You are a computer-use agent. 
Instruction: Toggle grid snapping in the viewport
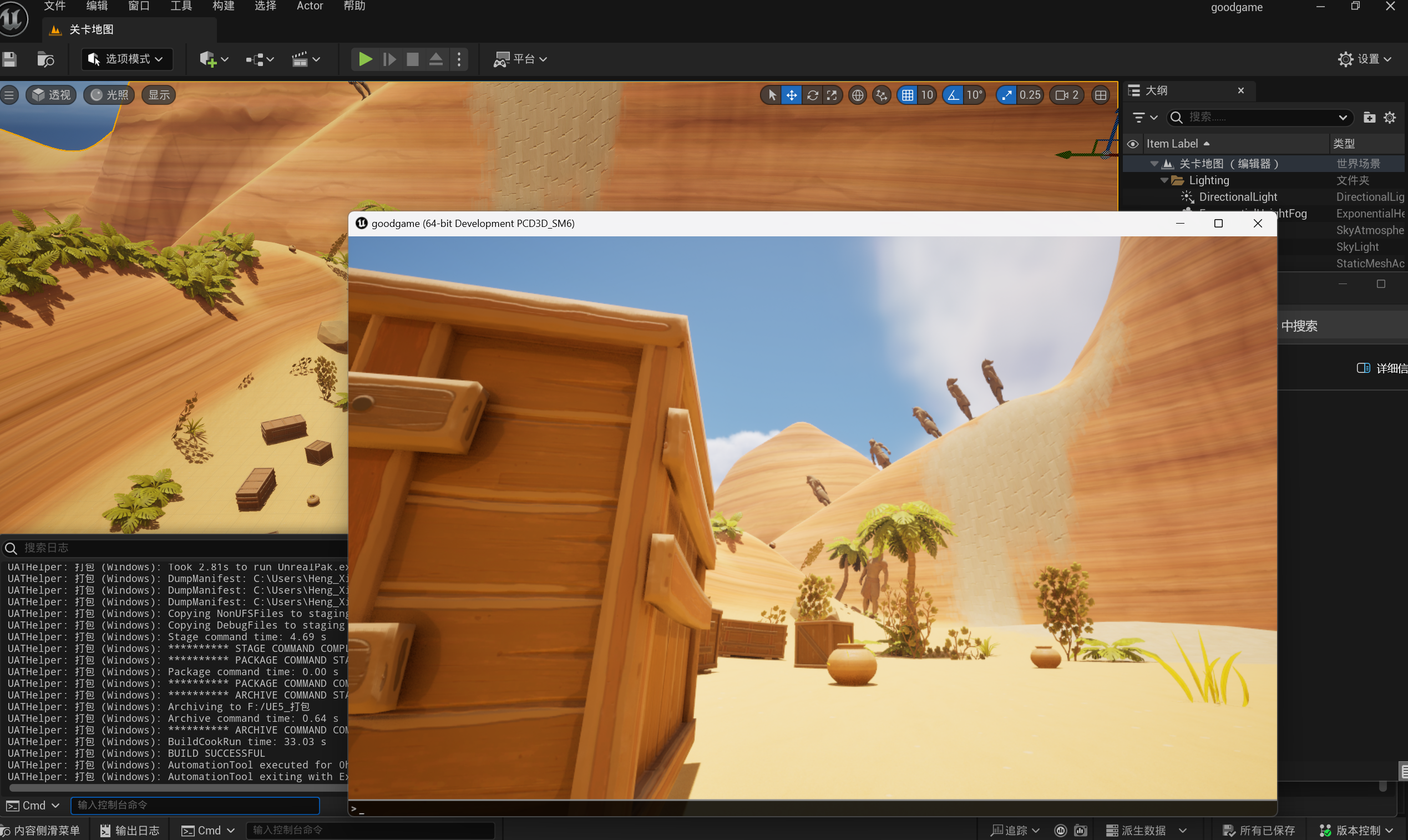click(x=907, y=95)
